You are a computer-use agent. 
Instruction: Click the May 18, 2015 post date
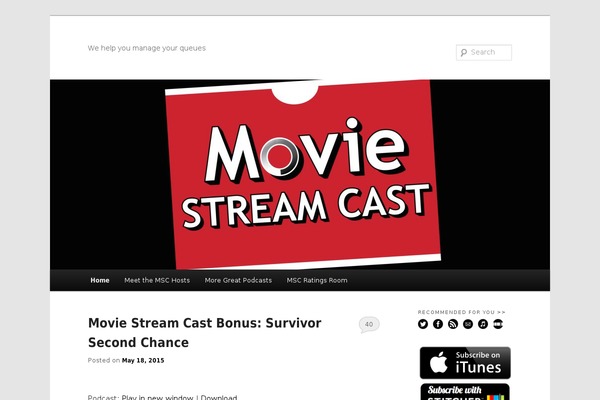pyautogui.click(x=143, y=361)
